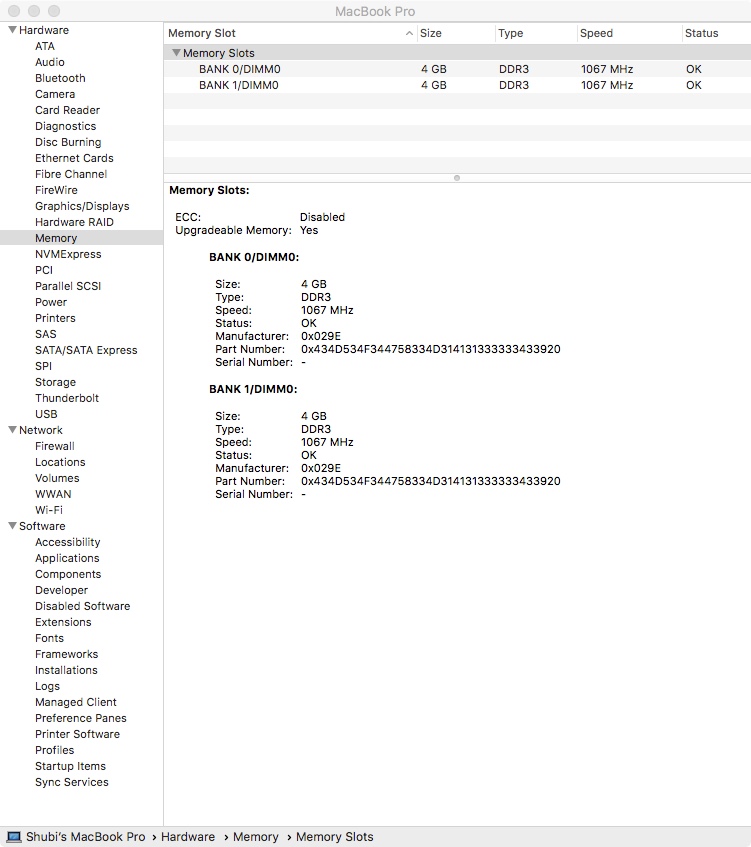Open USB device tree
751x847 pixels.
coord(46,414)
